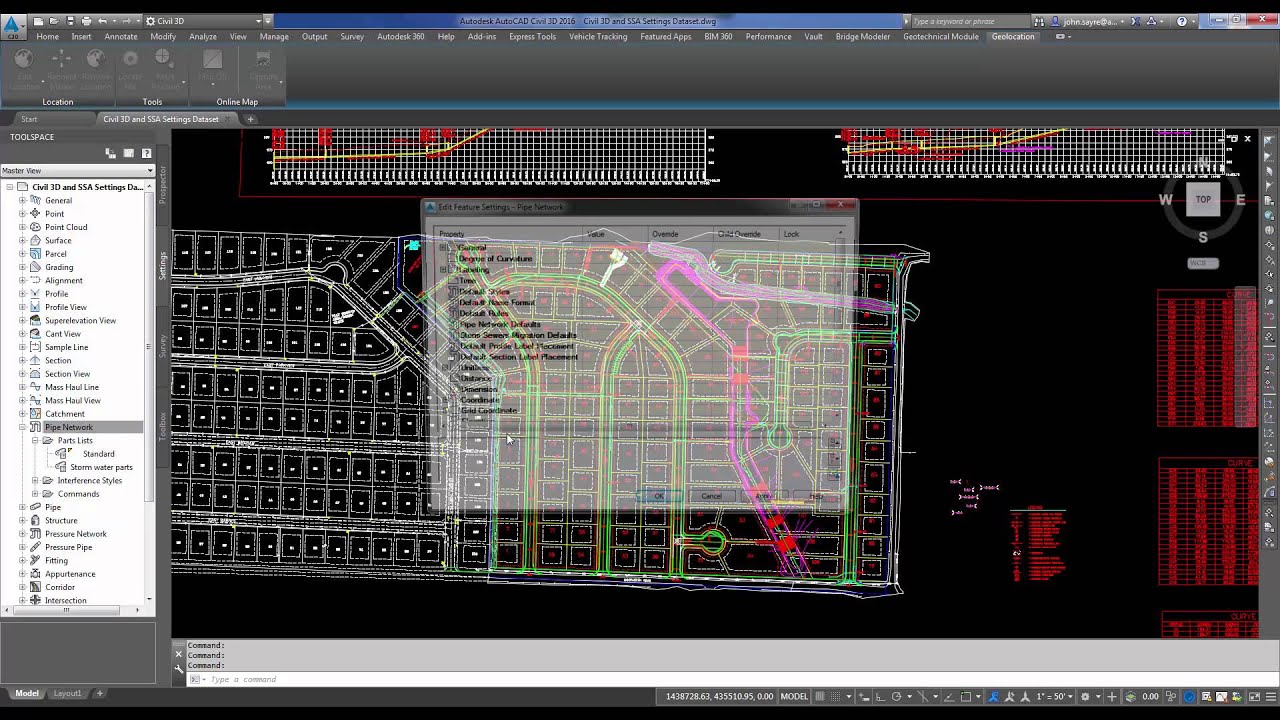This screenshot has width=1280, height=720.
Task: Switch to the Prospector side tab
Action: click(163, 185)
